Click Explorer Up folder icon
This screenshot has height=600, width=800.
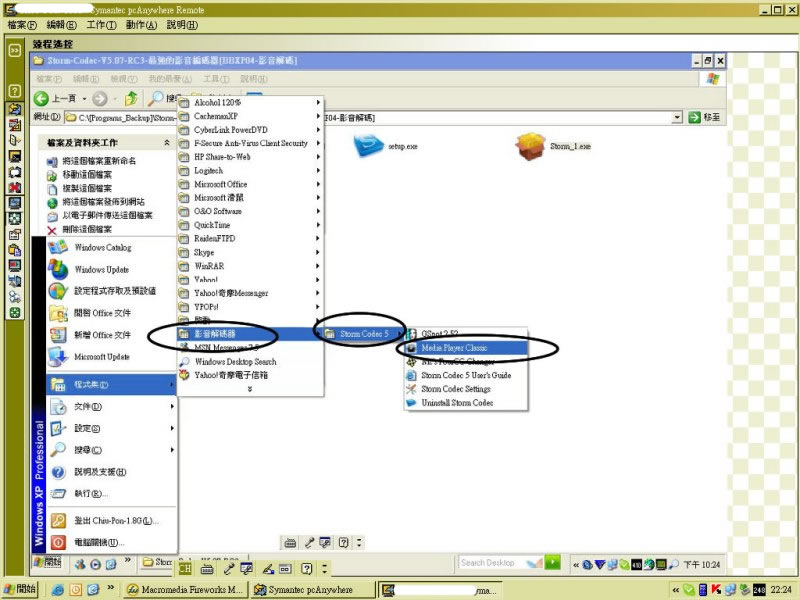point(131,98)
